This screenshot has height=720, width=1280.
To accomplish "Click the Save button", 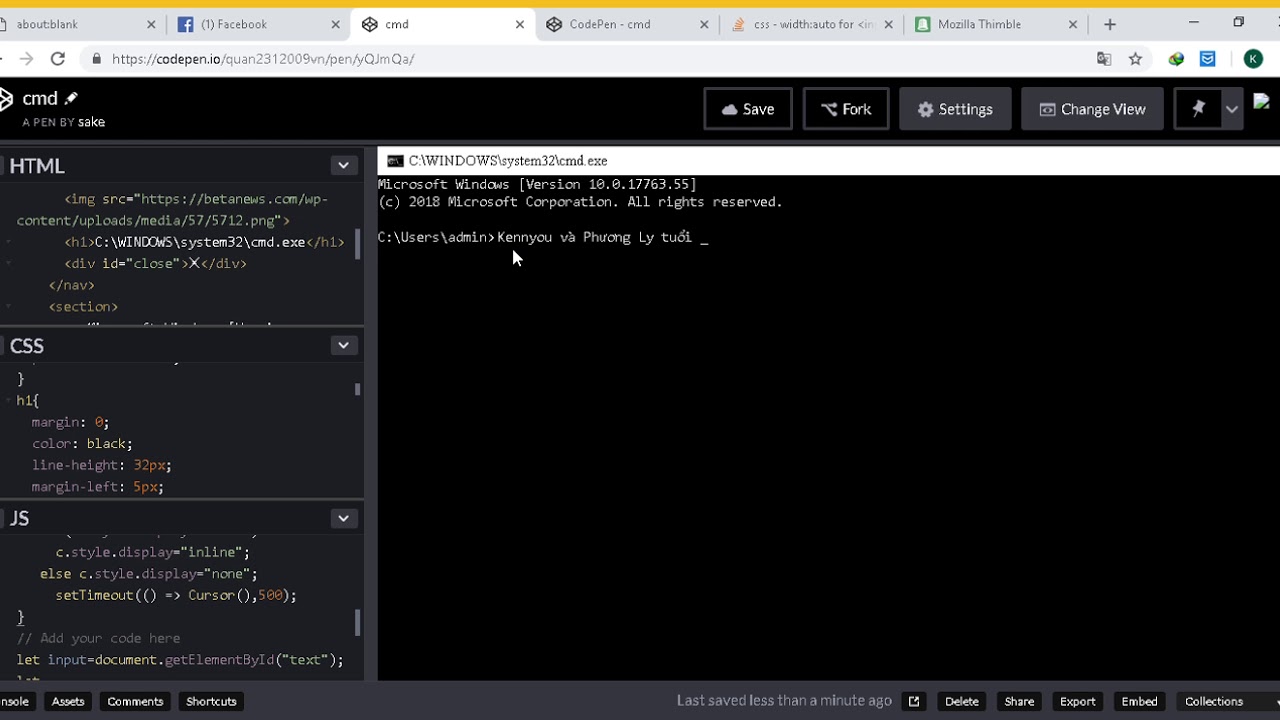I will pyautogui.click(x=748, y=109).
